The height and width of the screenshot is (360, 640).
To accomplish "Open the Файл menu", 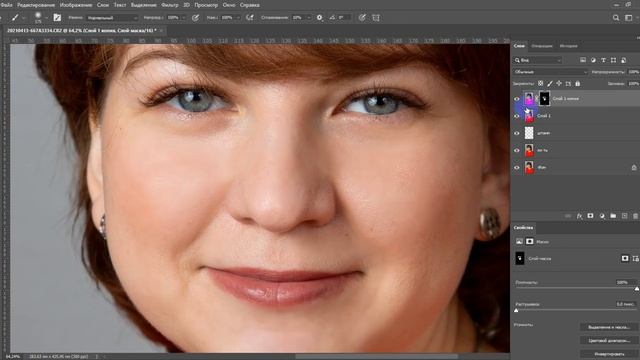I will coord(7,5).
